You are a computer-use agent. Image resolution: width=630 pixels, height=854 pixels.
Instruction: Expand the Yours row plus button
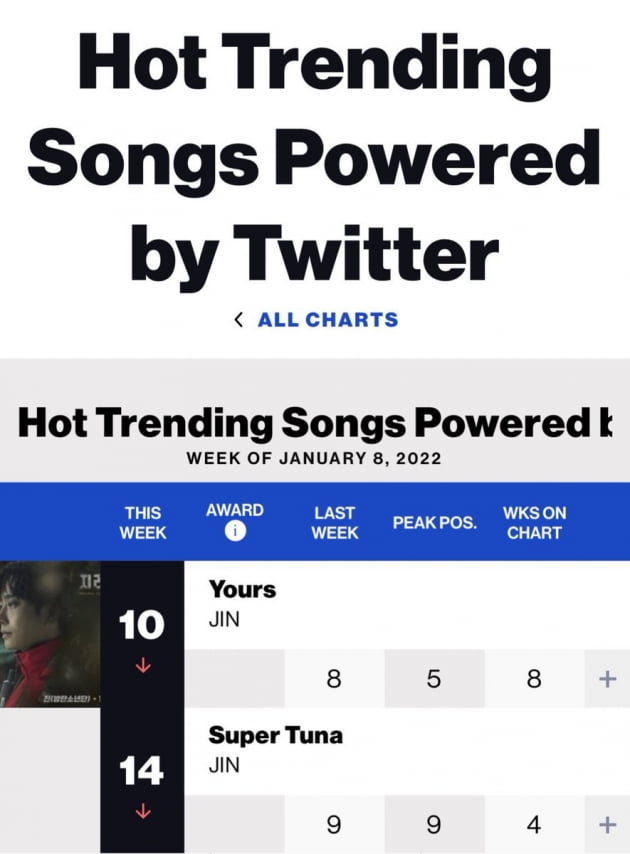coord(607,679)
